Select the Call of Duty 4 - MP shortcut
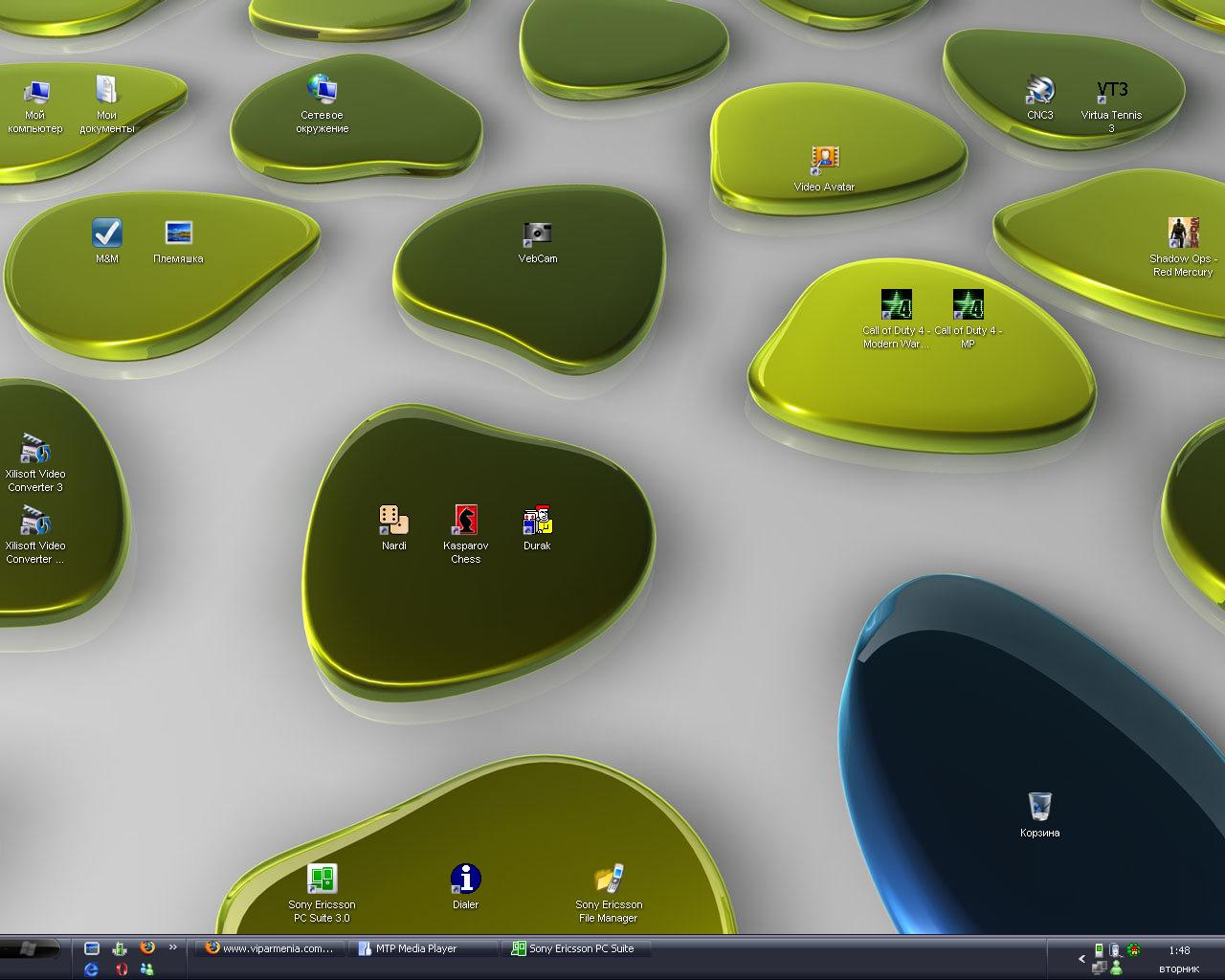 point(968,305)
